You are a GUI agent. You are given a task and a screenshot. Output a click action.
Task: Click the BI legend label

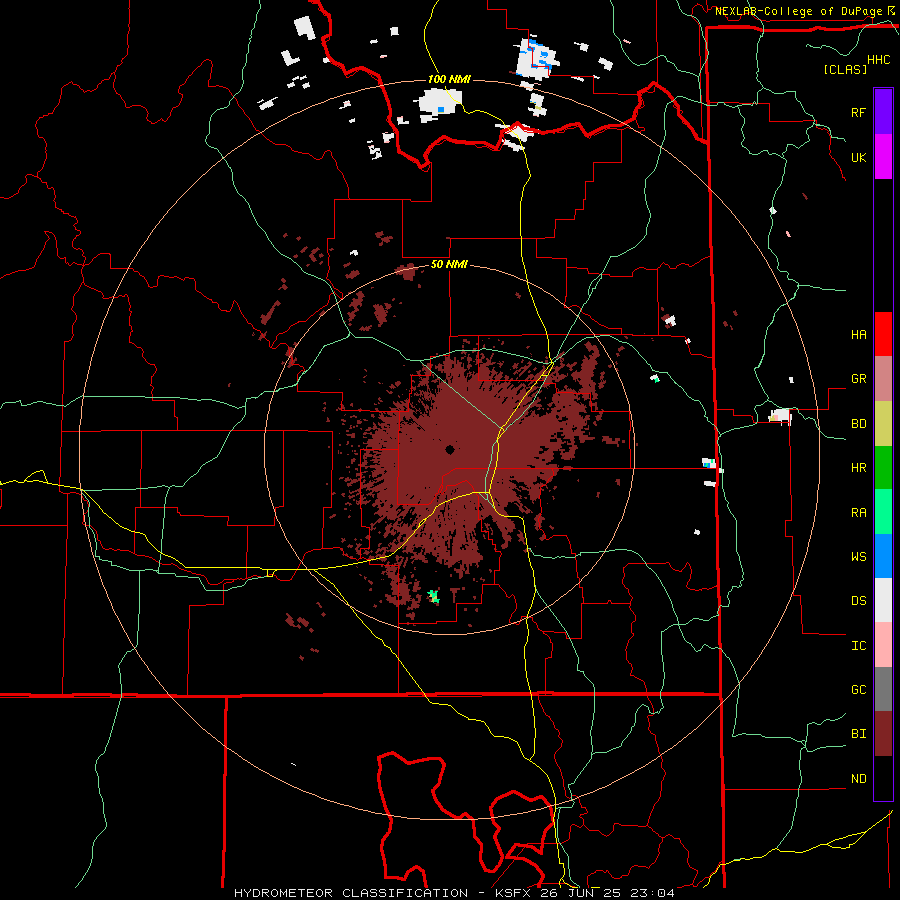(x=858, y=734)
